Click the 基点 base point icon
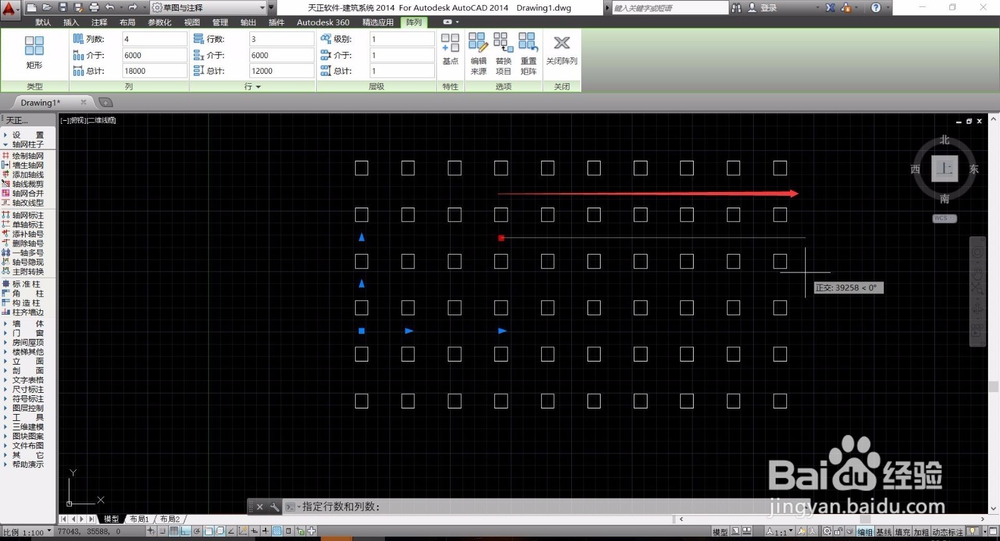This screenshot has height=541, width=1000. click(x=450, y=49)
